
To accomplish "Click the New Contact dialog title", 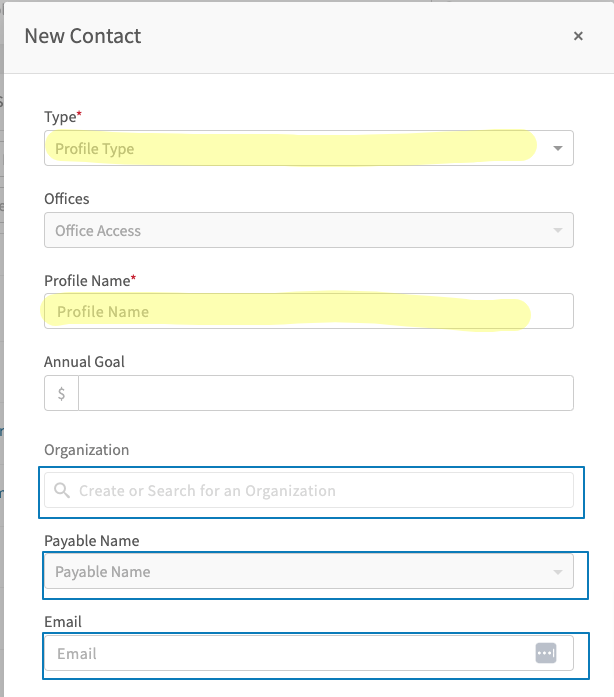I will point(83,36).
